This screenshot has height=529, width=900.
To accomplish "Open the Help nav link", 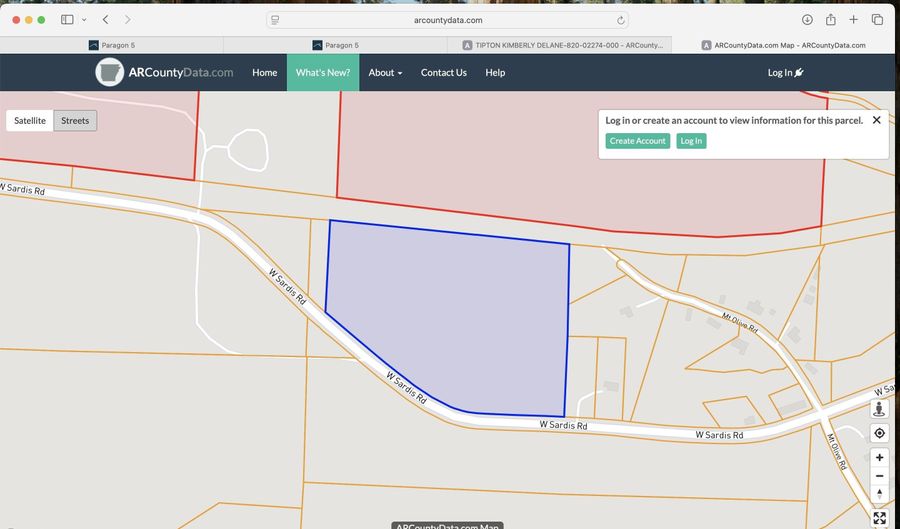I will tap(495, 72).
